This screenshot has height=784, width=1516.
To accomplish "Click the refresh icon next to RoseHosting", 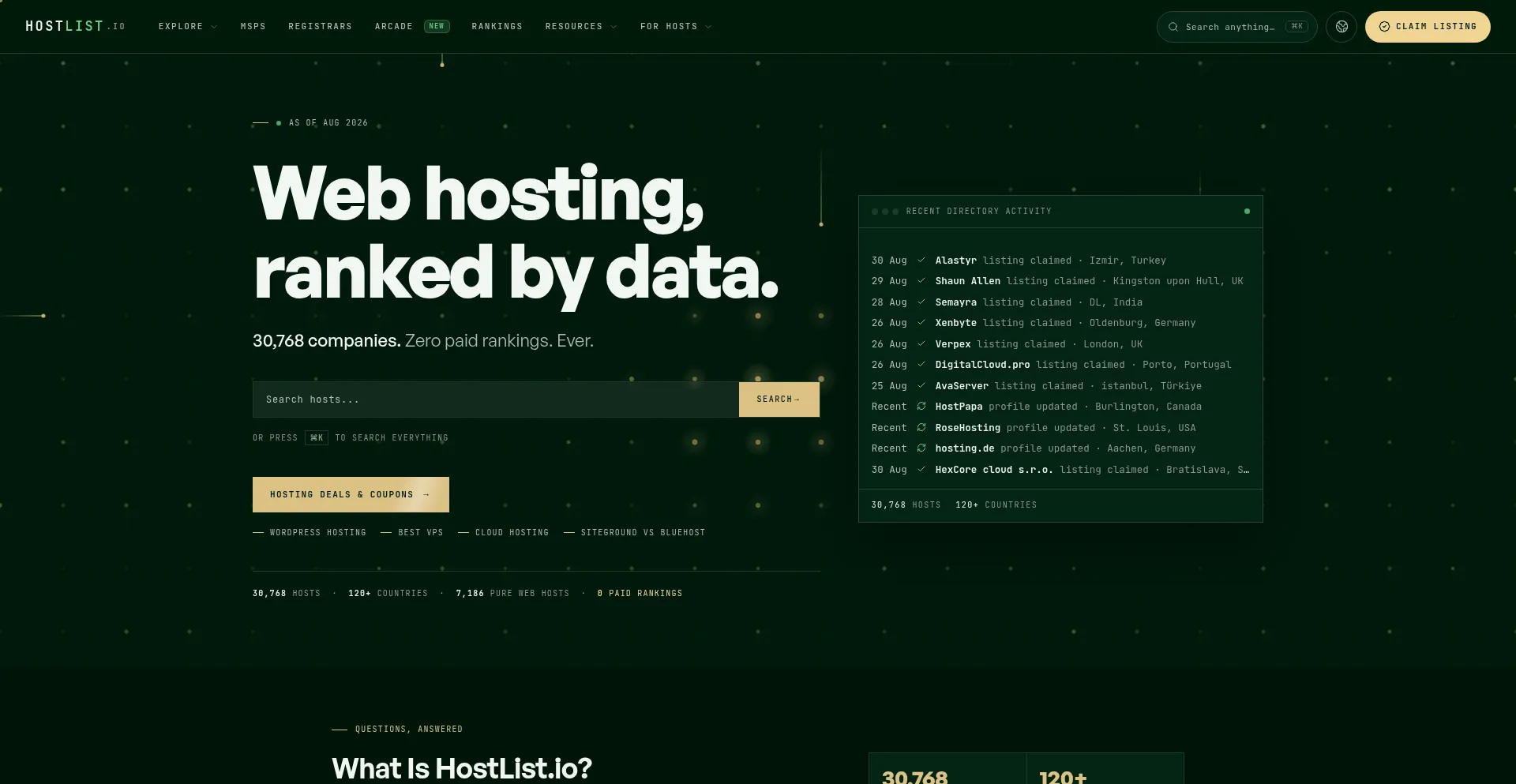I will pos(921,427).
